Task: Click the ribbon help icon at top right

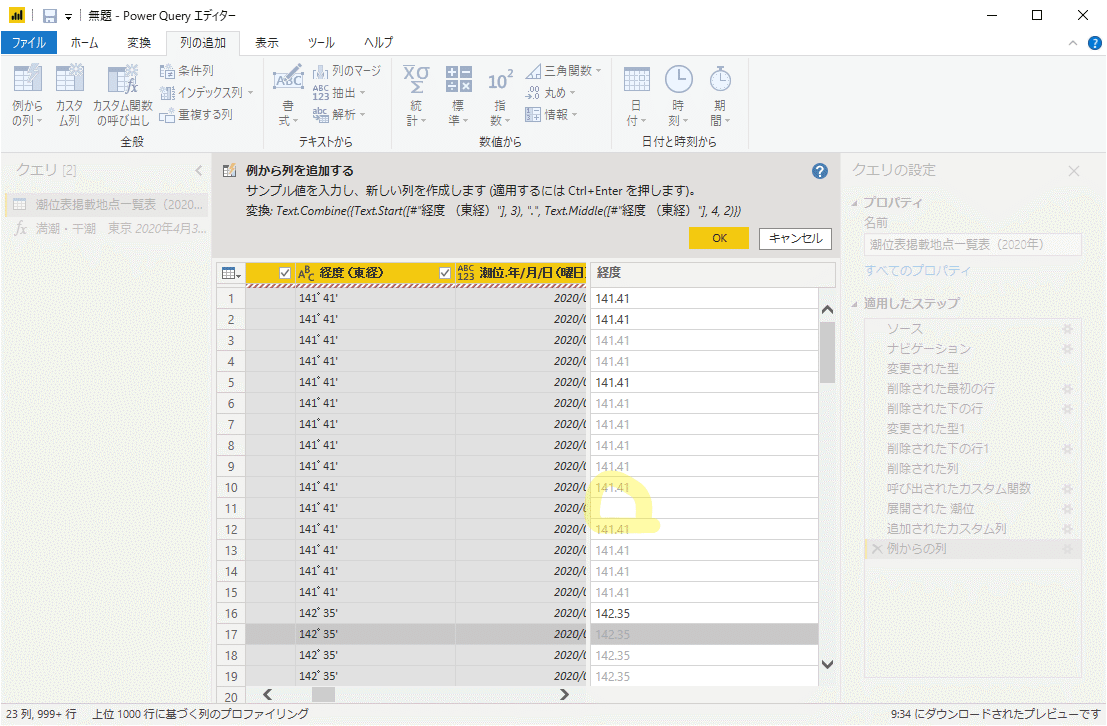Action: [x=1094, y=43]
